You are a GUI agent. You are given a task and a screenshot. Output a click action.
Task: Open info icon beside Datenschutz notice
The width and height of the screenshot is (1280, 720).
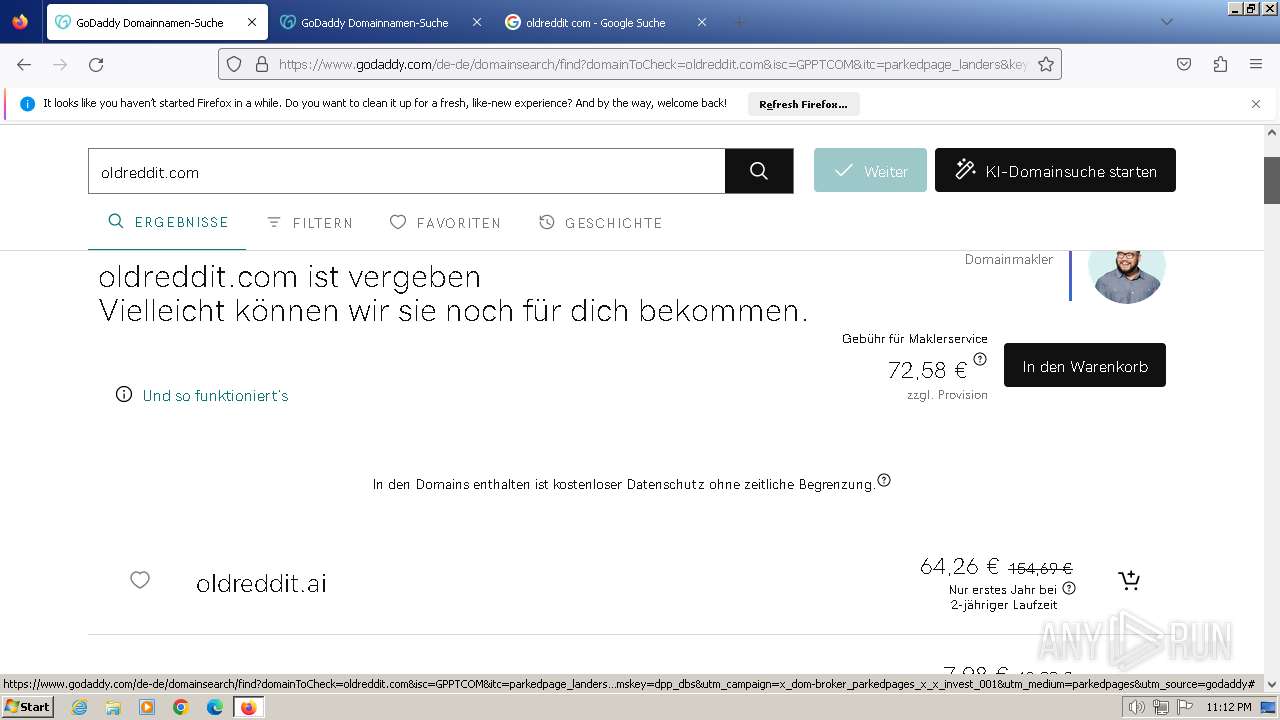(x=884, y=481)
